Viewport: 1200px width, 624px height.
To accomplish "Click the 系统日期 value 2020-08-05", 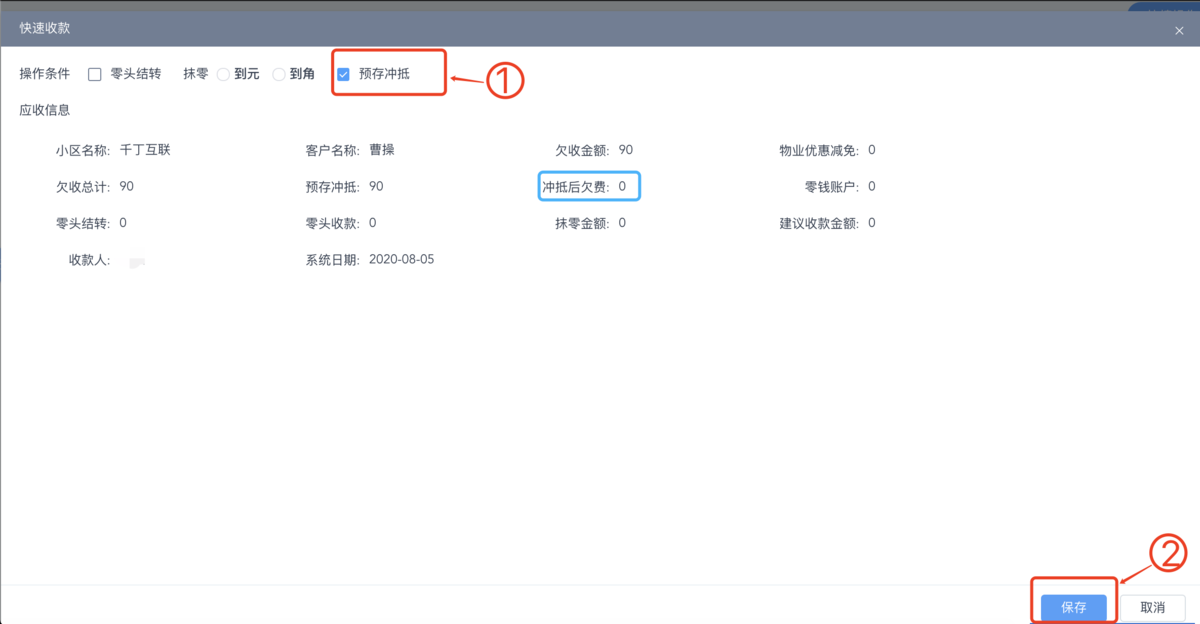I will click(x=402, y=259).
